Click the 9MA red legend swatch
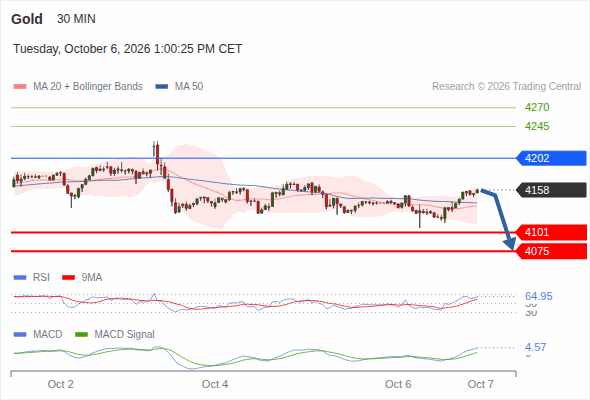Viewport: 590px width, 400px height. (x=68, y=278)
